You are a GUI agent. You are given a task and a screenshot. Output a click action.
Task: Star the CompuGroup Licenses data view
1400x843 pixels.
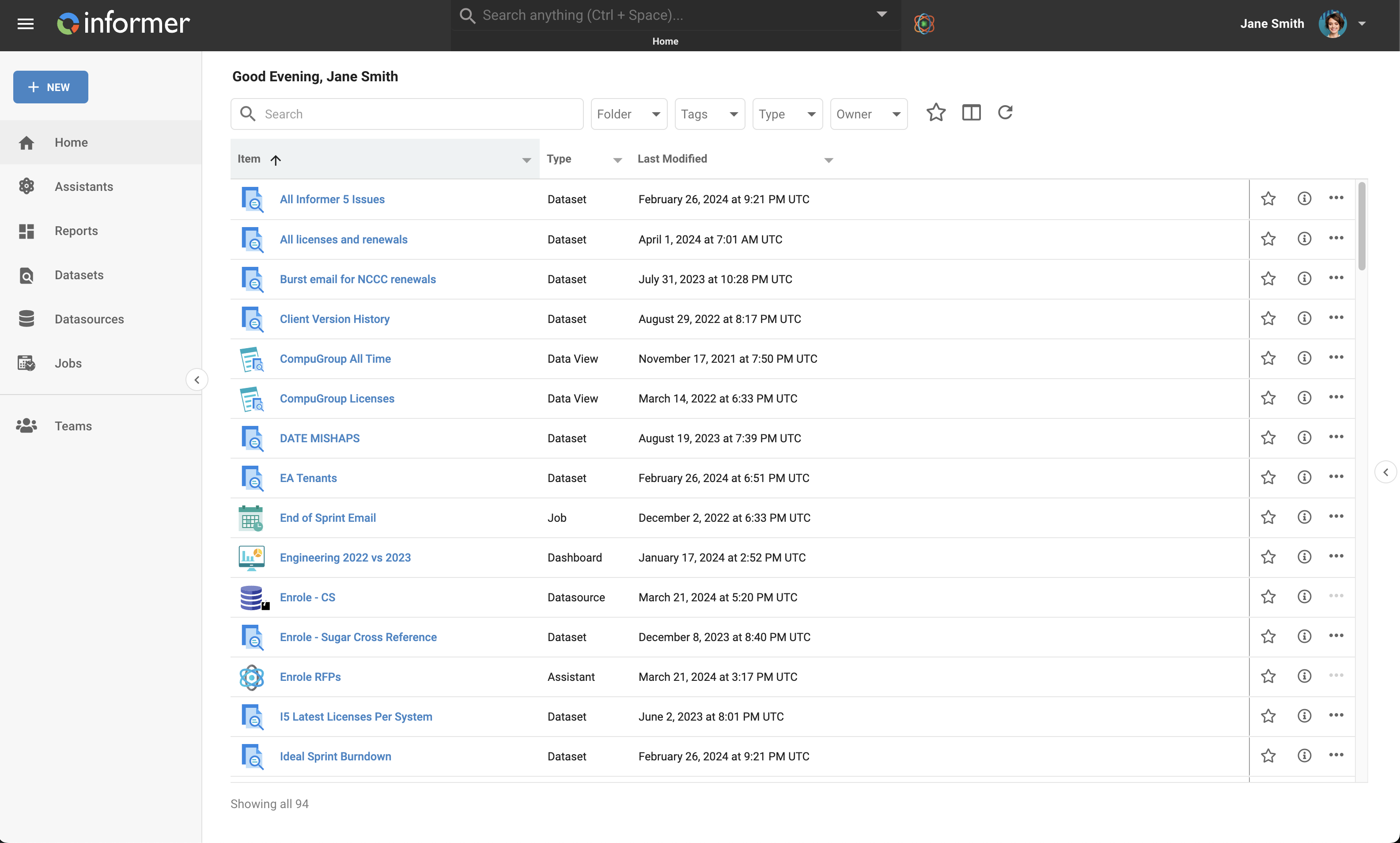click(1268, 398)
